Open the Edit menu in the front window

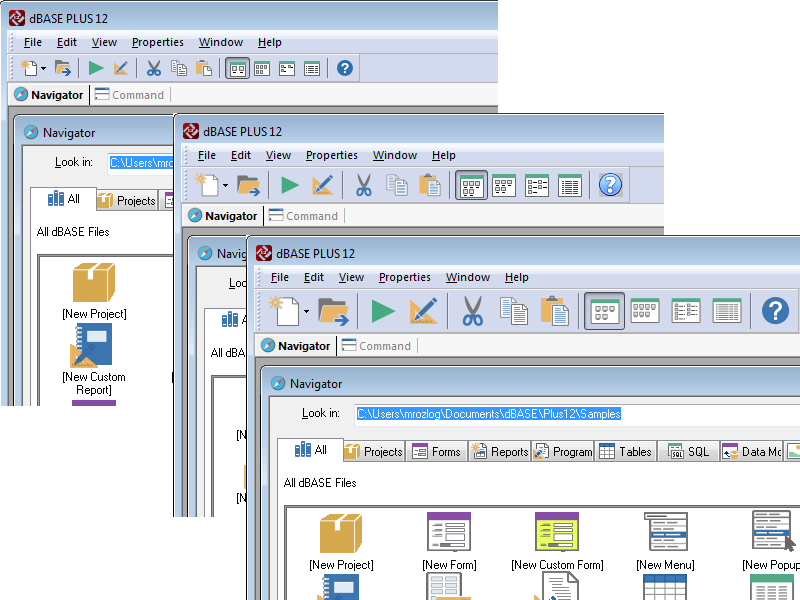[x=314, y=278]
